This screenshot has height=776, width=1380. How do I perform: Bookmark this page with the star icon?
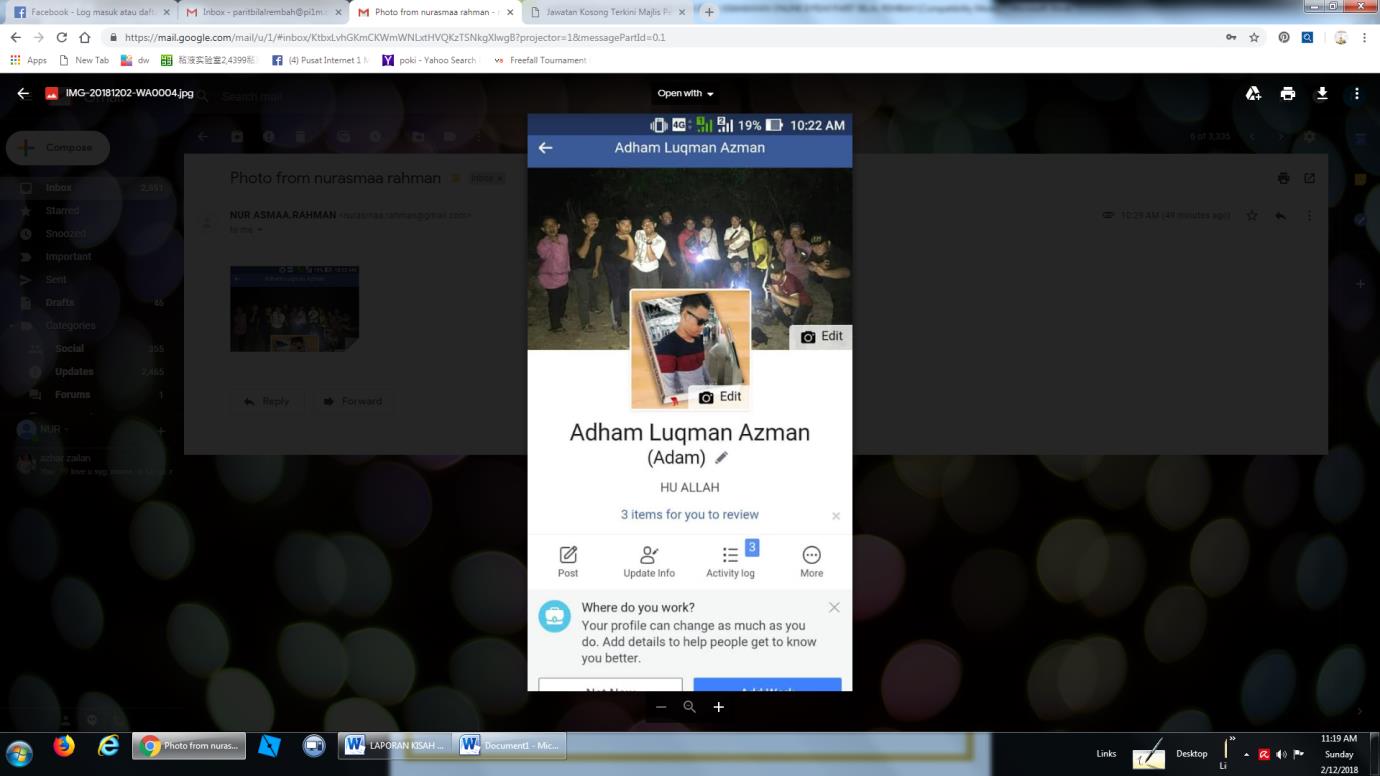coord(1254,37)
